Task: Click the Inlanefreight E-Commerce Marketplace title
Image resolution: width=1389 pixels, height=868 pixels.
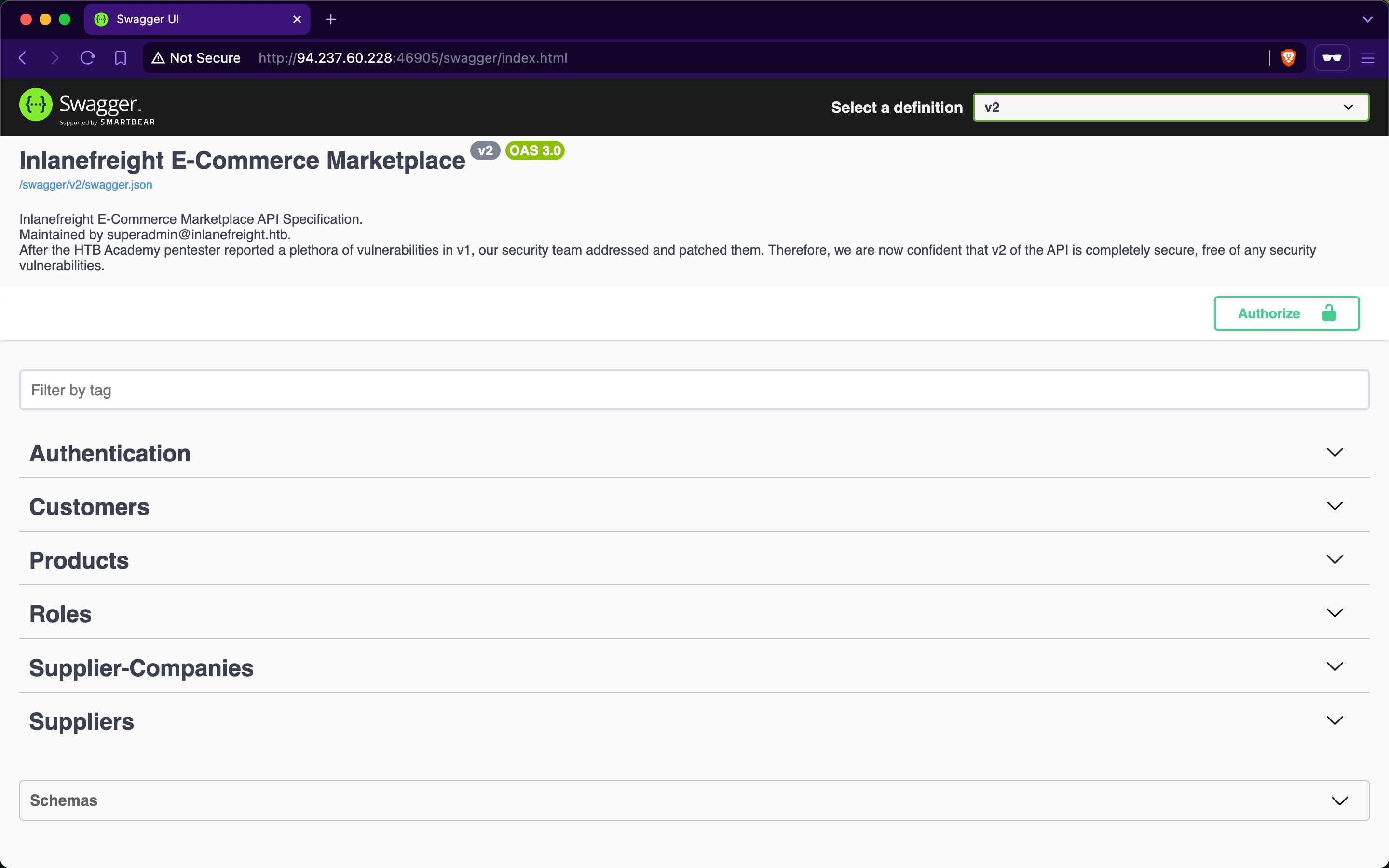Action: (242, 160)
